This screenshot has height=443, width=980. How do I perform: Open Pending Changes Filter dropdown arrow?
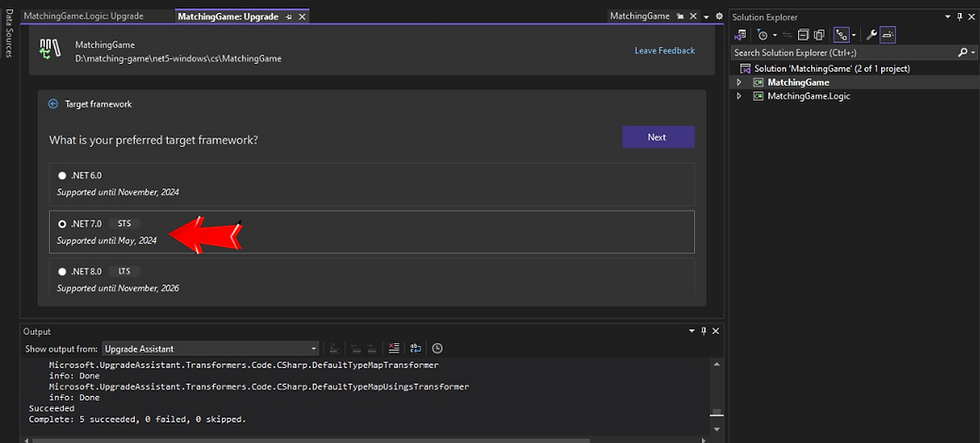775,35
